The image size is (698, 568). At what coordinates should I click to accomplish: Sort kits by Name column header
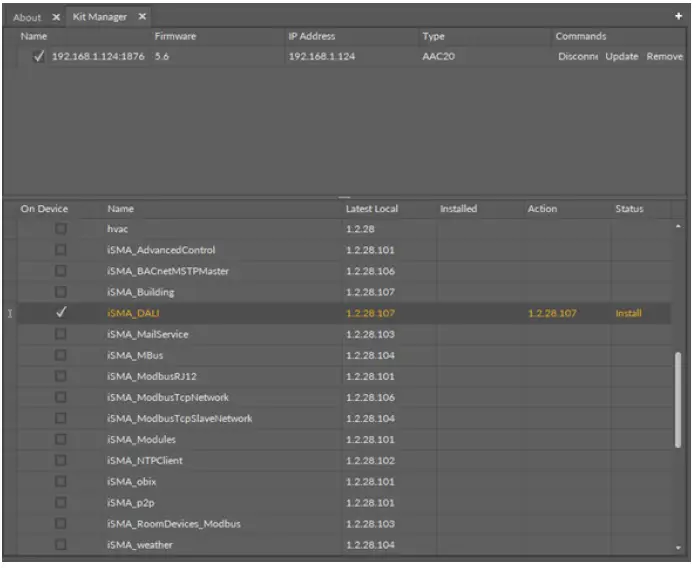click(121, 209)
